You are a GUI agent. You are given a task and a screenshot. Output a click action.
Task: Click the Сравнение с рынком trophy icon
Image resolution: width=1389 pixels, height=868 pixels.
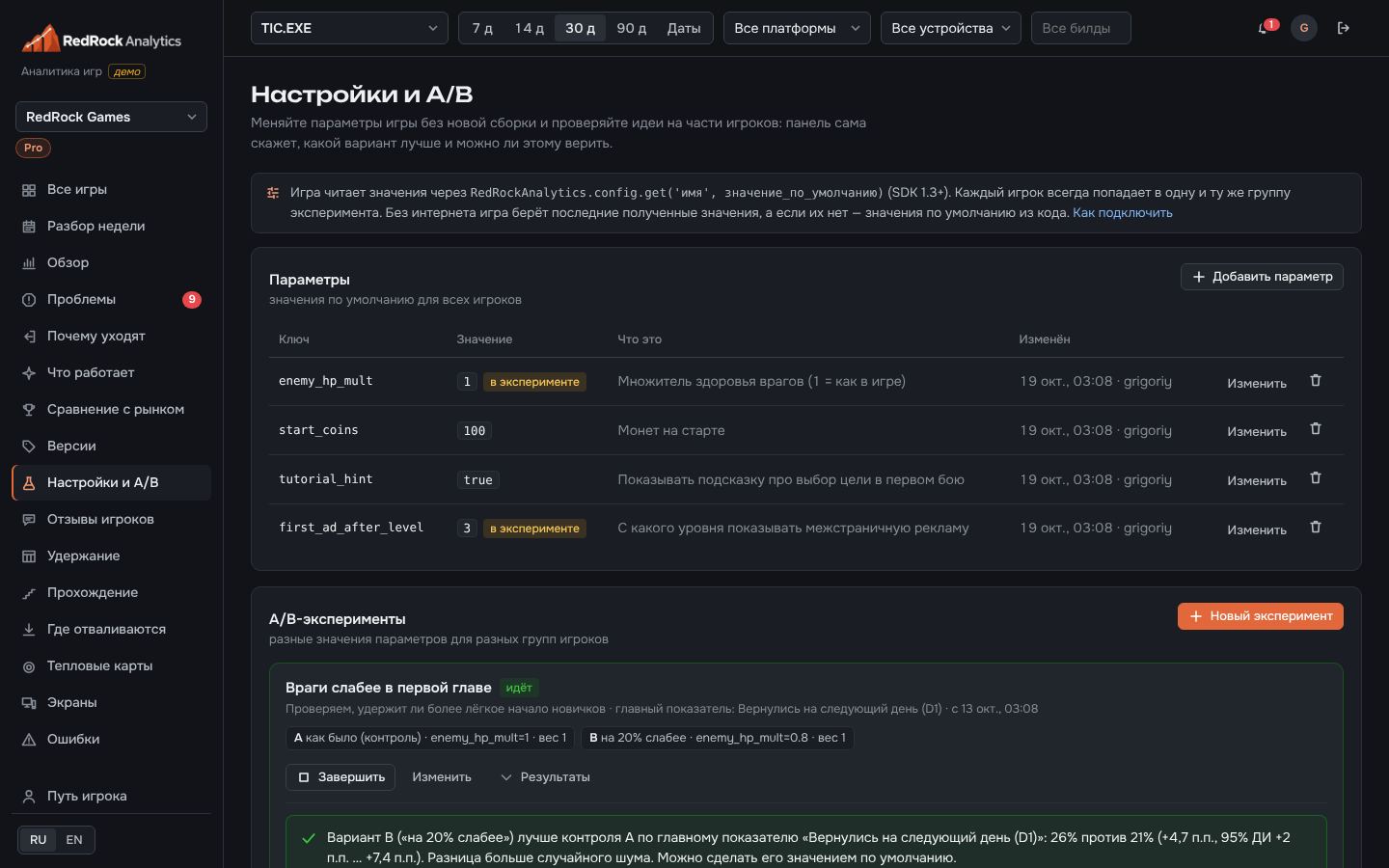(29, 410)
